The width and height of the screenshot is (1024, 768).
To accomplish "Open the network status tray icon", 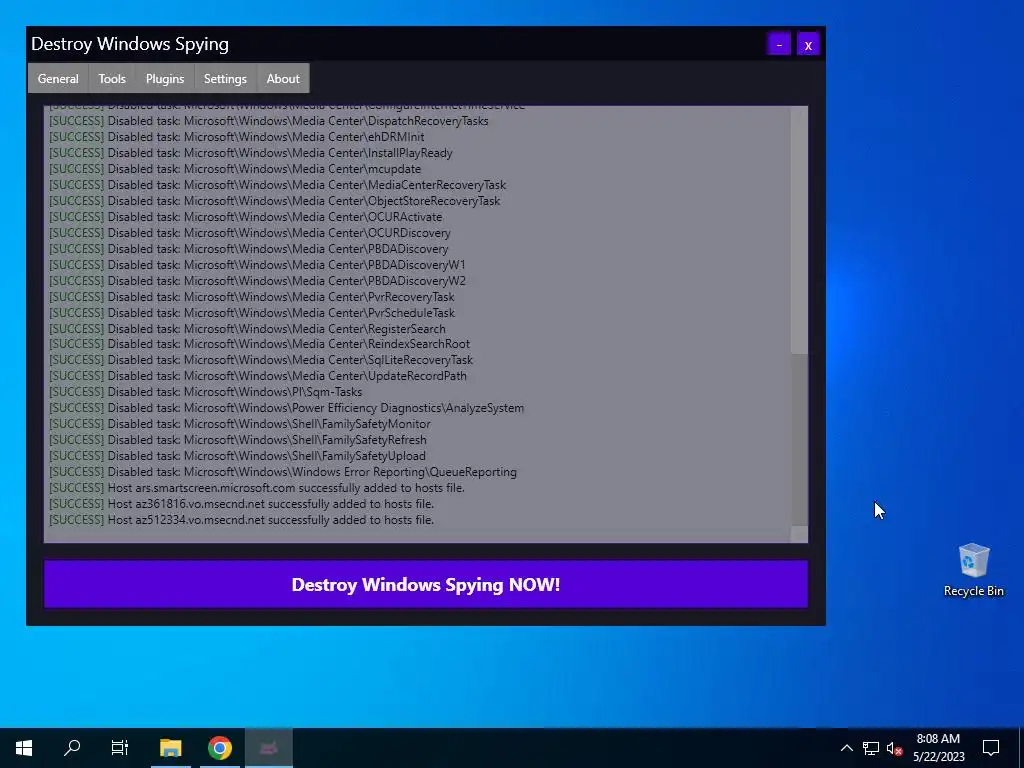I will point(871,748).
